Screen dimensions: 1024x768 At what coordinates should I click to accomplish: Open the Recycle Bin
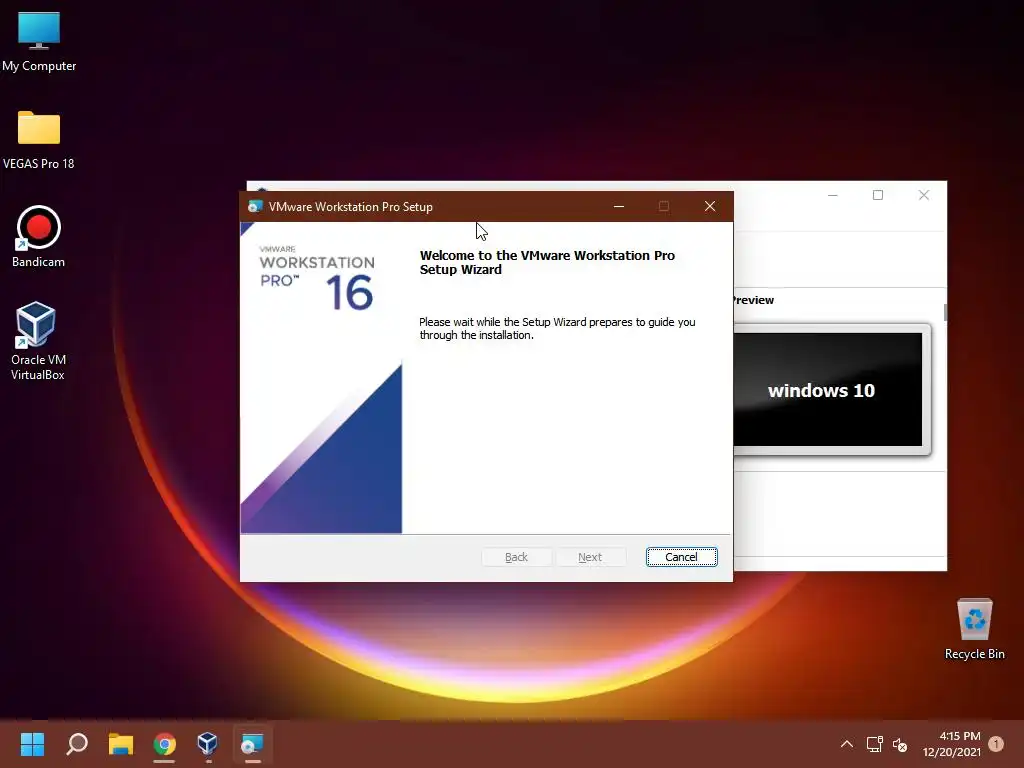click(x=974, y=628)
